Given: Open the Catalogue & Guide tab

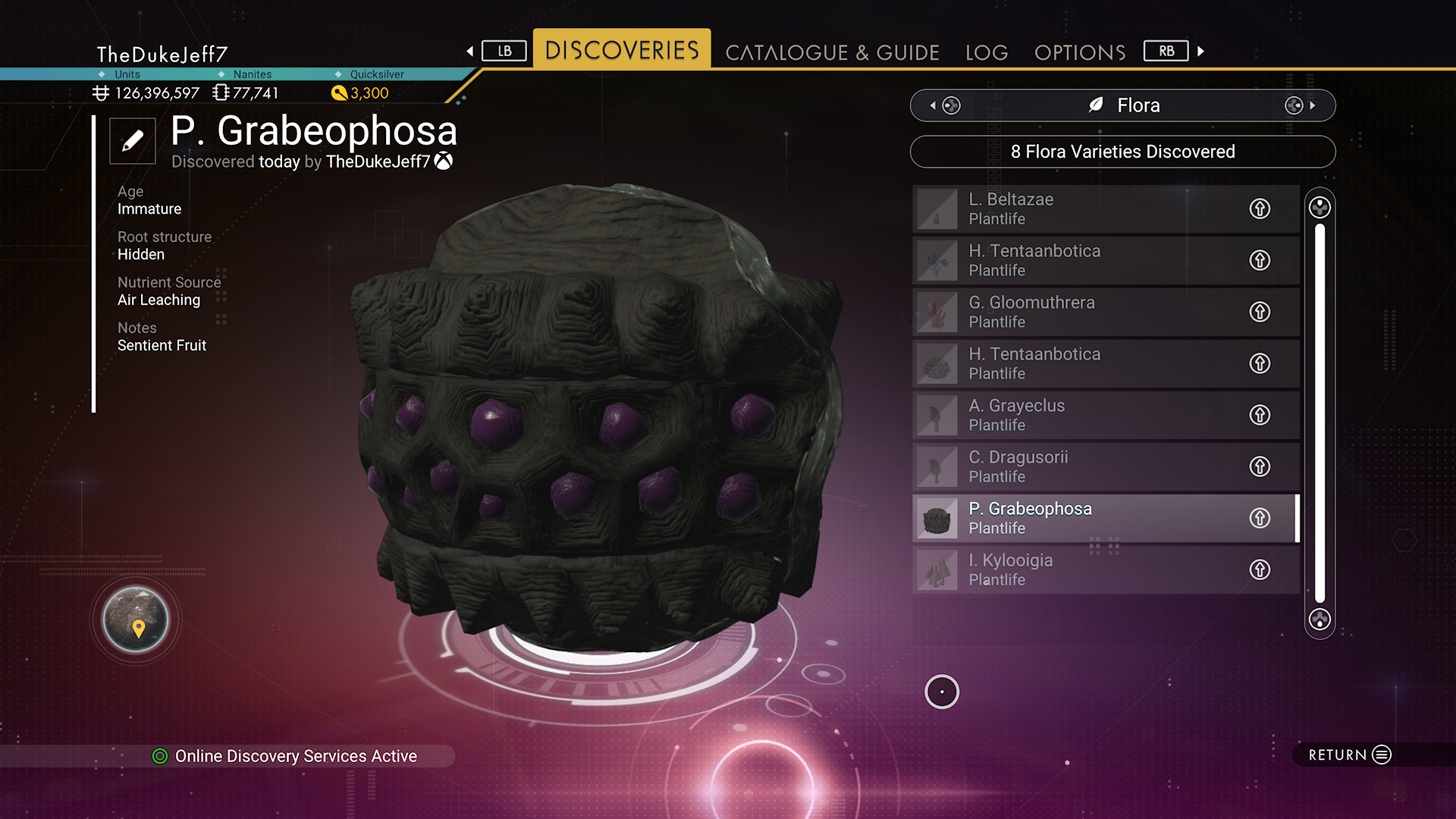Looking at the screenshot, I should (x=832, y=52).
